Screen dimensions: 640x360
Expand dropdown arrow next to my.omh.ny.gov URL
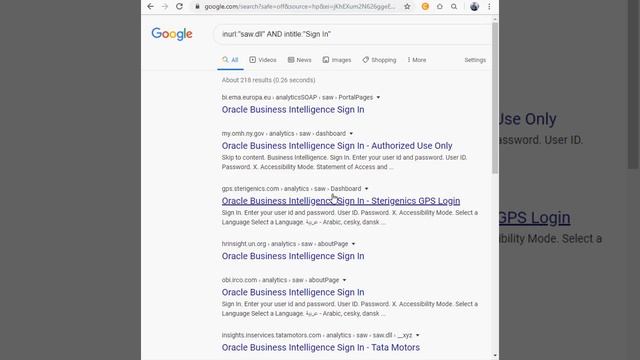(351, 134)
